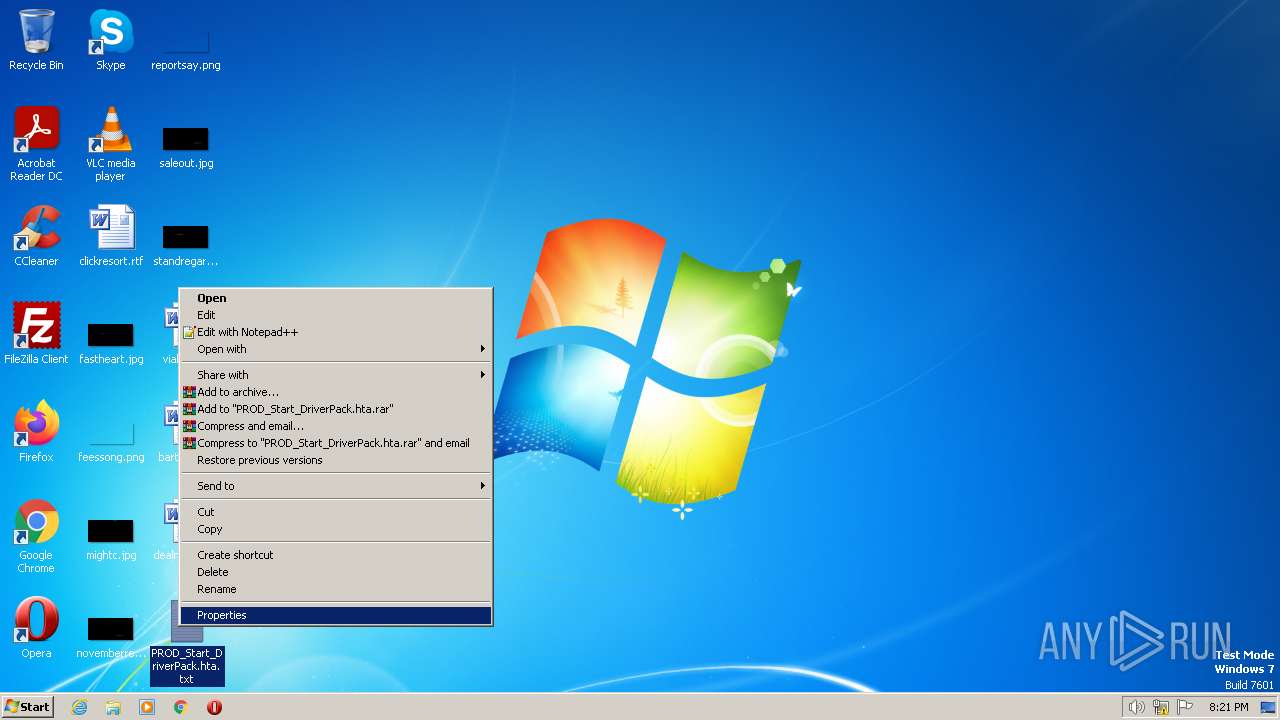Choose Edit in the context menu
Viewport: 1280px width, 720px height.
[x=336, y=315]
